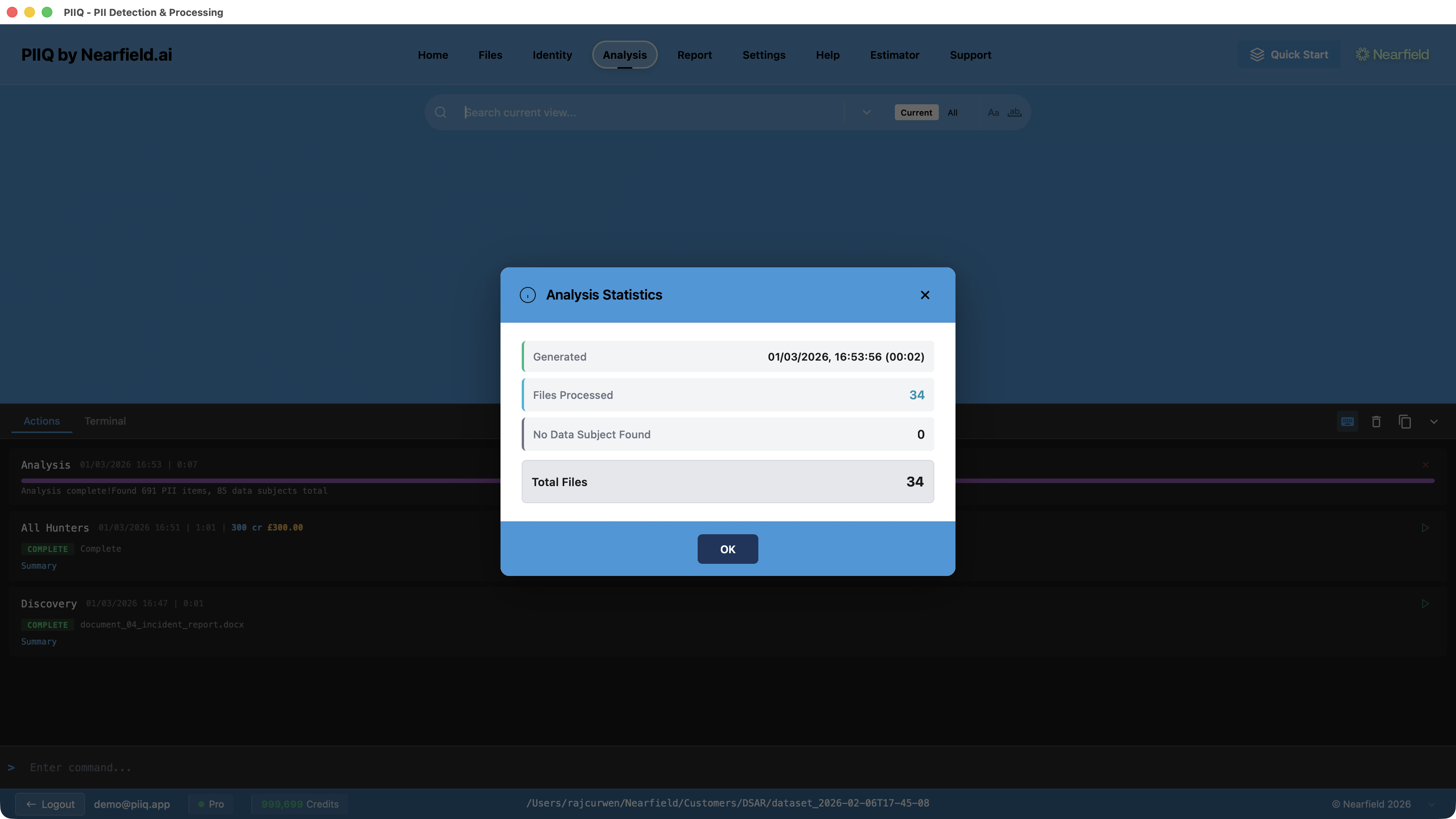1456x819 pixels.
Task: Open the Quick Start button
Action: click(x=1289, y=55)
